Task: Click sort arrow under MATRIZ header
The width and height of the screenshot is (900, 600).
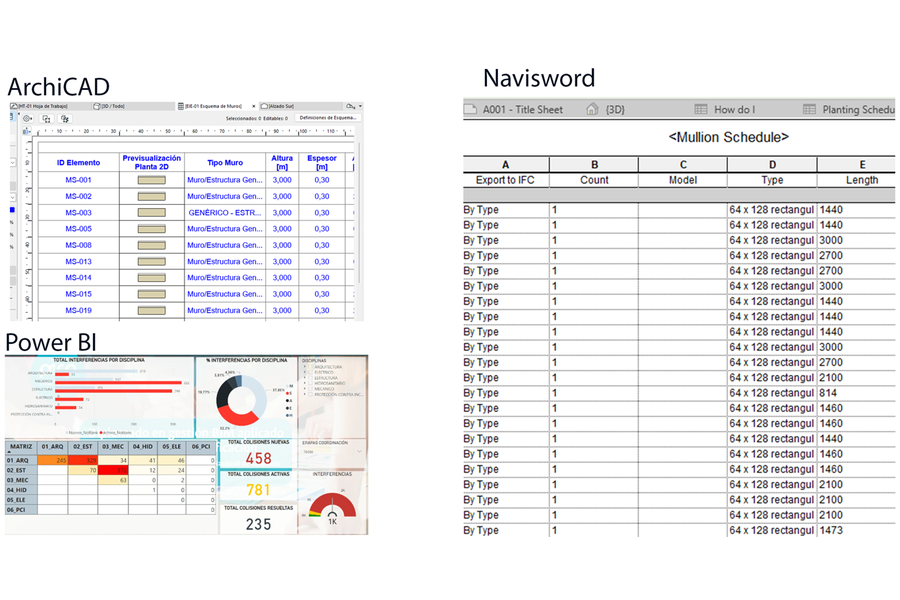Action: tap(9, 452)
